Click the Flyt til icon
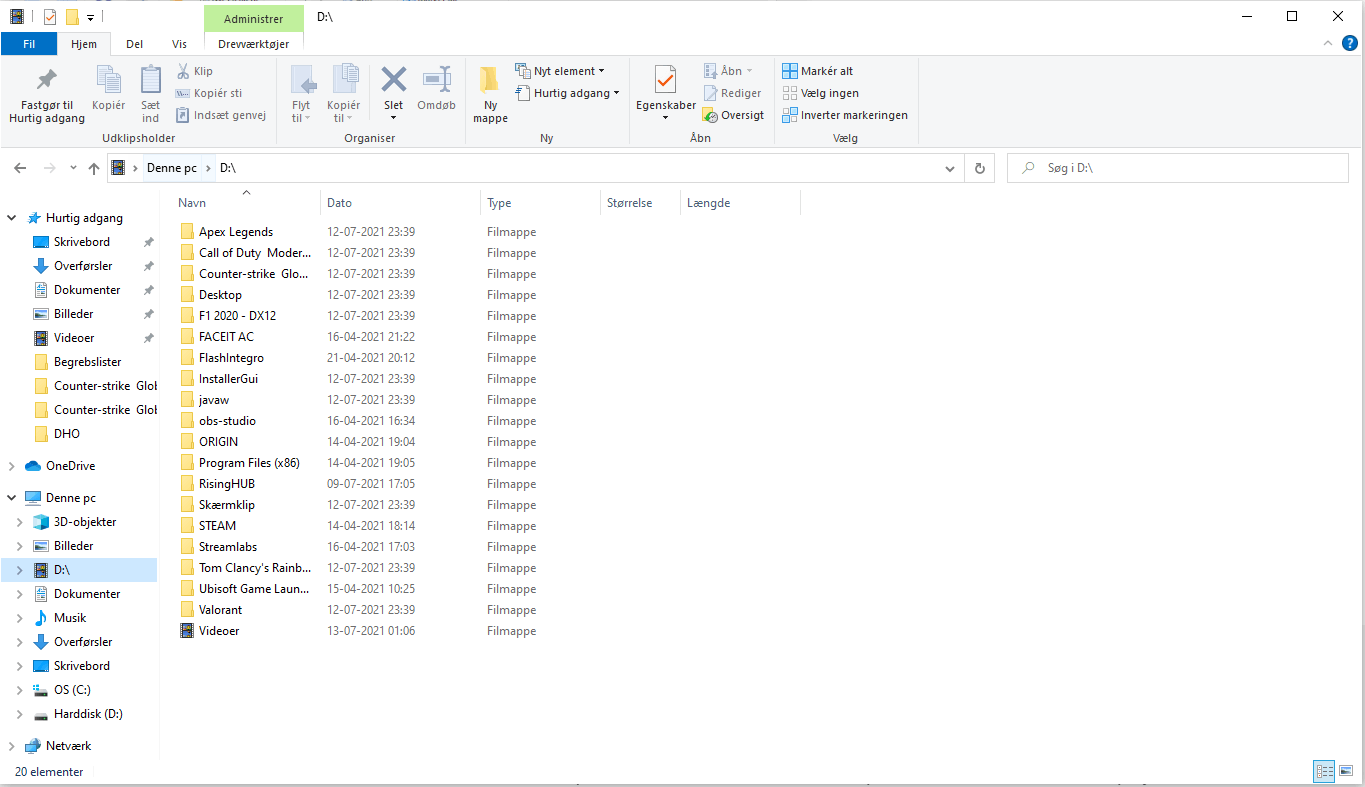This screenshot has width=1365, height=787. (302, 80)
